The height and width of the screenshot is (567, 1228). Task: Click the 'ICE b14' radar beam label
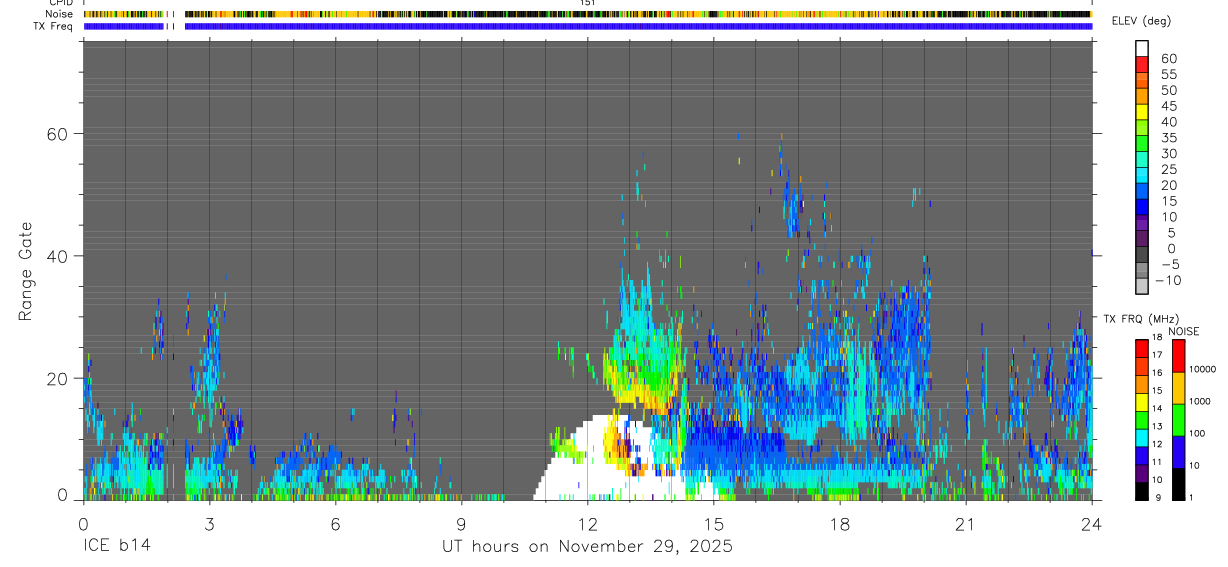tap(117, 546)
